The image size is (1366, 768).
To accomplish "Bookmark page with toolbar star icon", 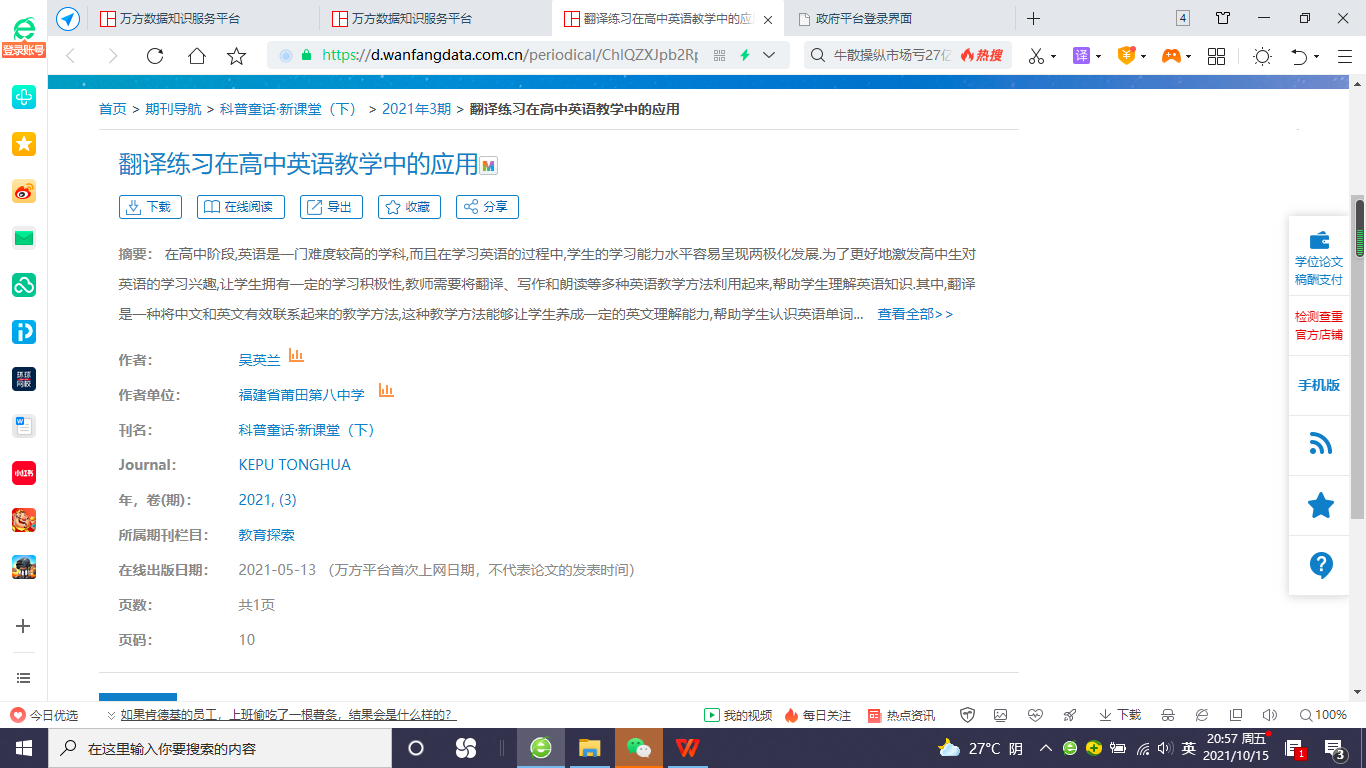I will (x=237, y=56).
